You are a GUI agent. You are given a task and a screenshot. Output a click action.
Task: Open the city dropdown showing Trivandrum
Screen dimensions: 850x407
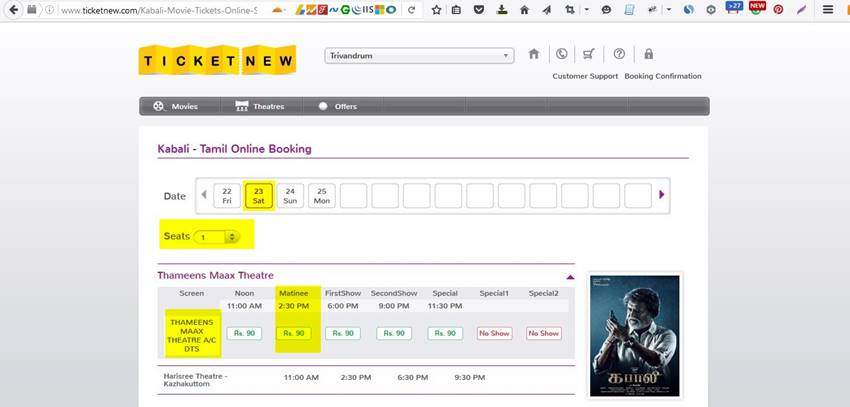419,56
